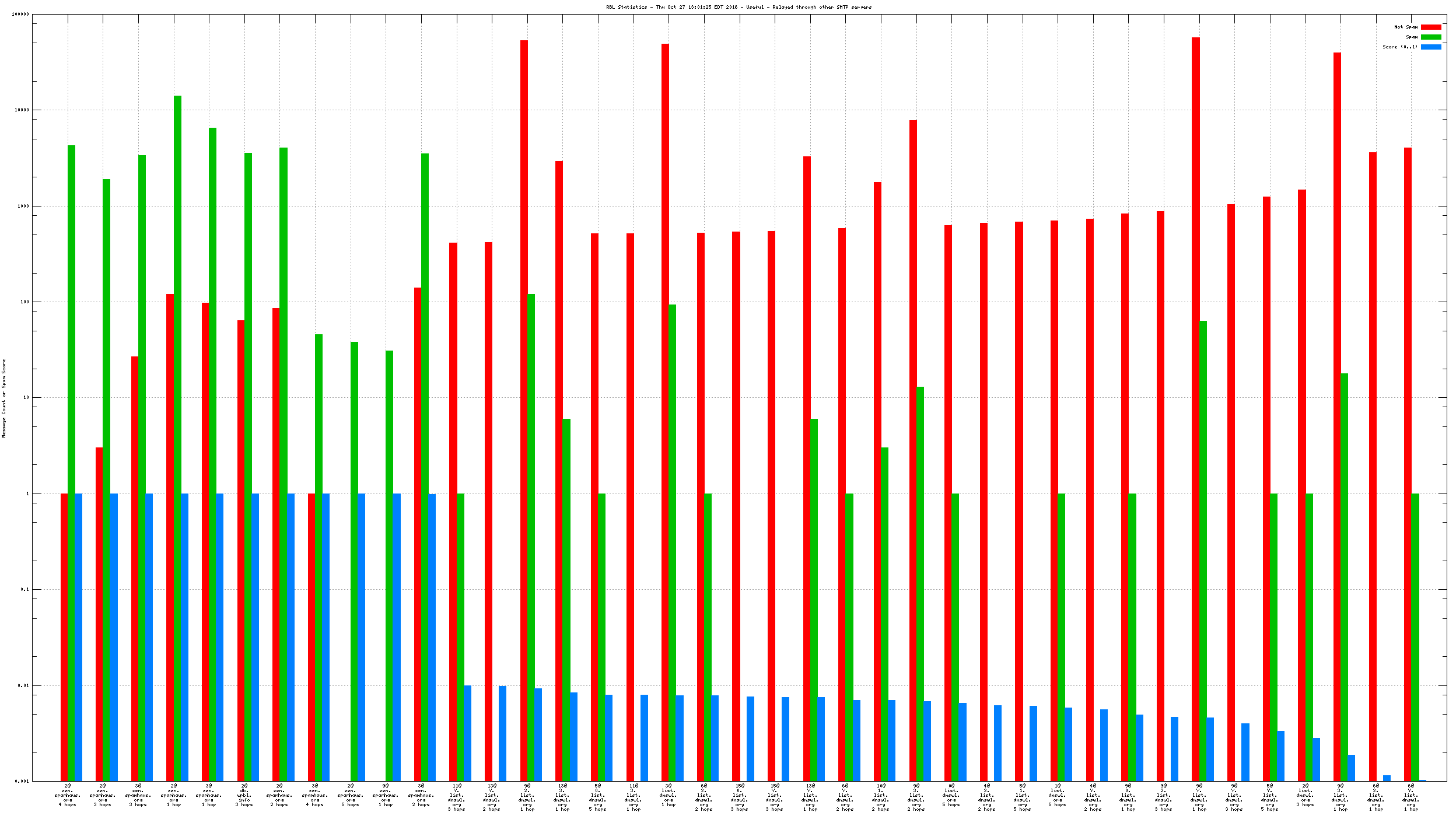The width and height of the screenshot is (1456, 819).
Task: Click the green Spam legend swatch
Action: (x=1430, y=37)
